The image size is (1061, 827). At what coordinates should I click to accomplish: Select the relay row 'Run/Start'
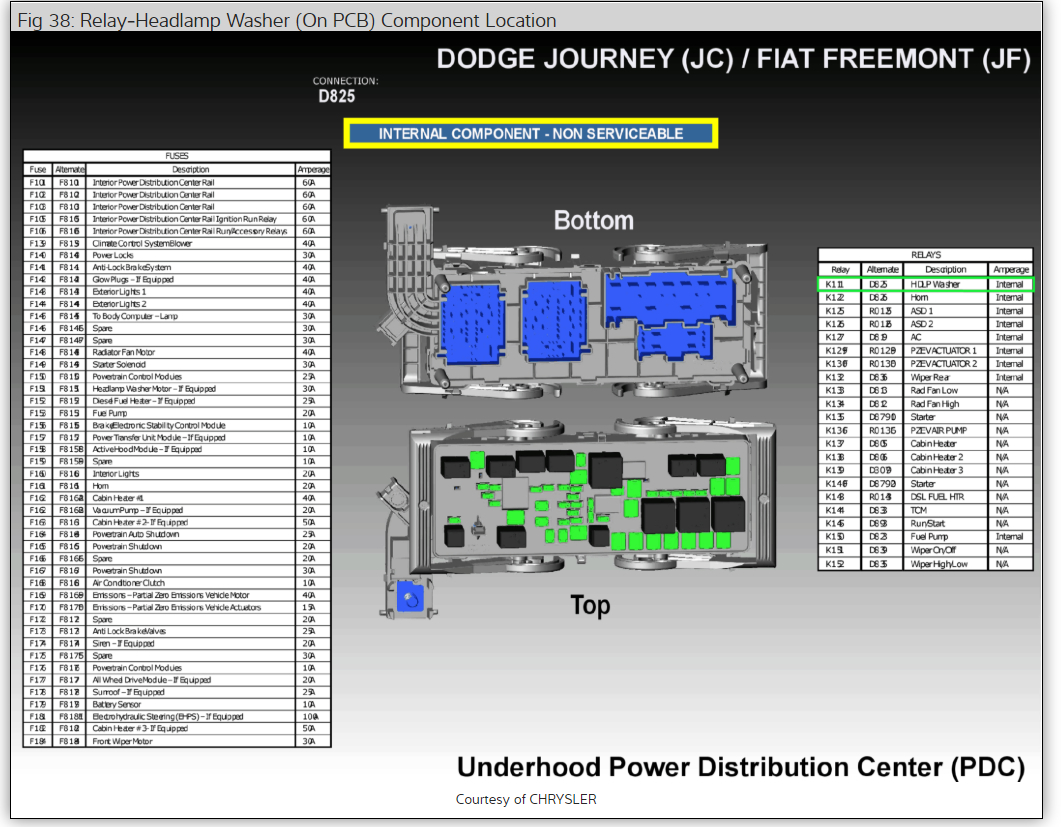[926, 524]
